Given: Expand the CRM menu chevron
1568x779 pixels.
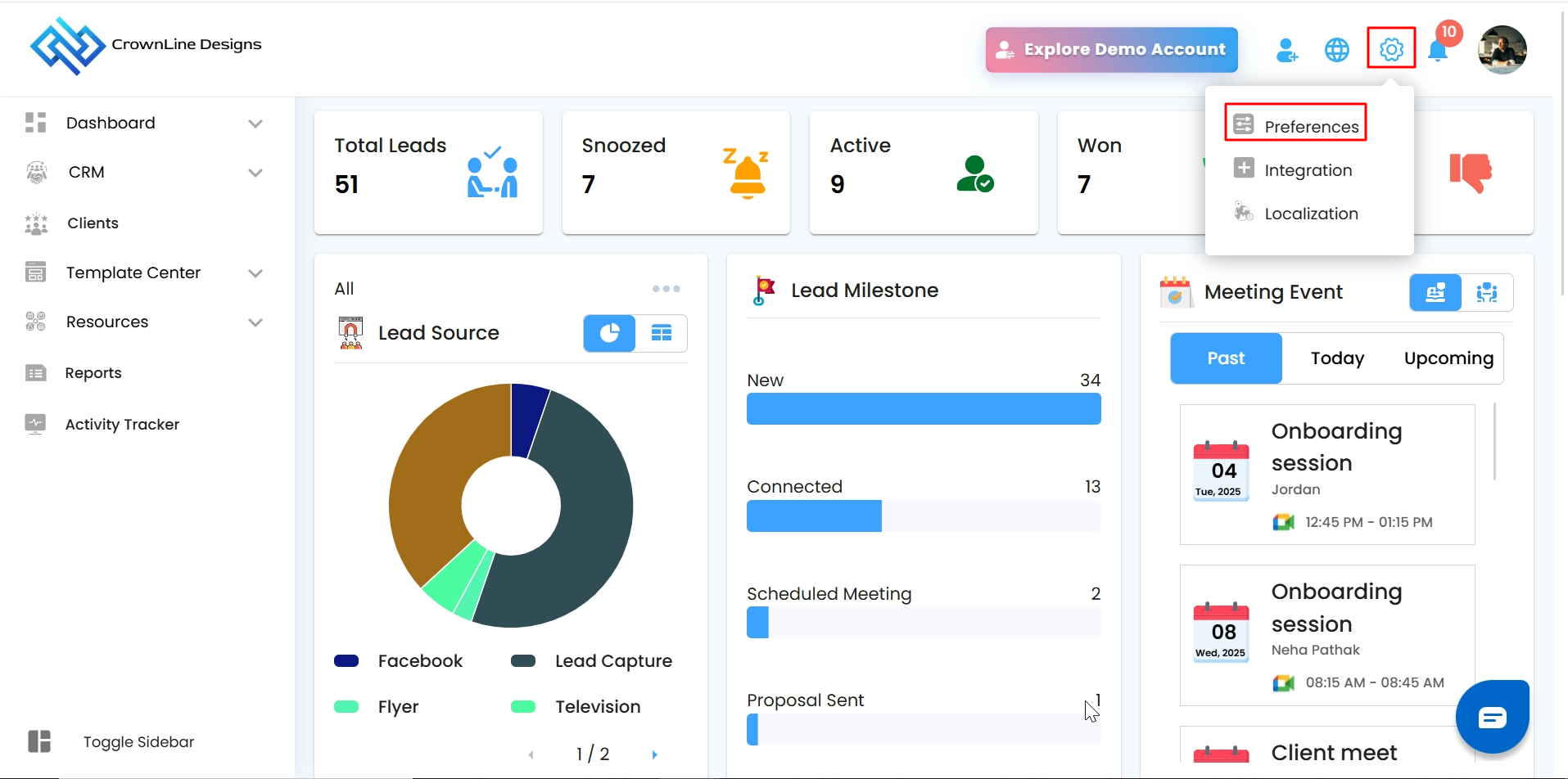Looking at the screenshot, I should (x=255, y=173).
